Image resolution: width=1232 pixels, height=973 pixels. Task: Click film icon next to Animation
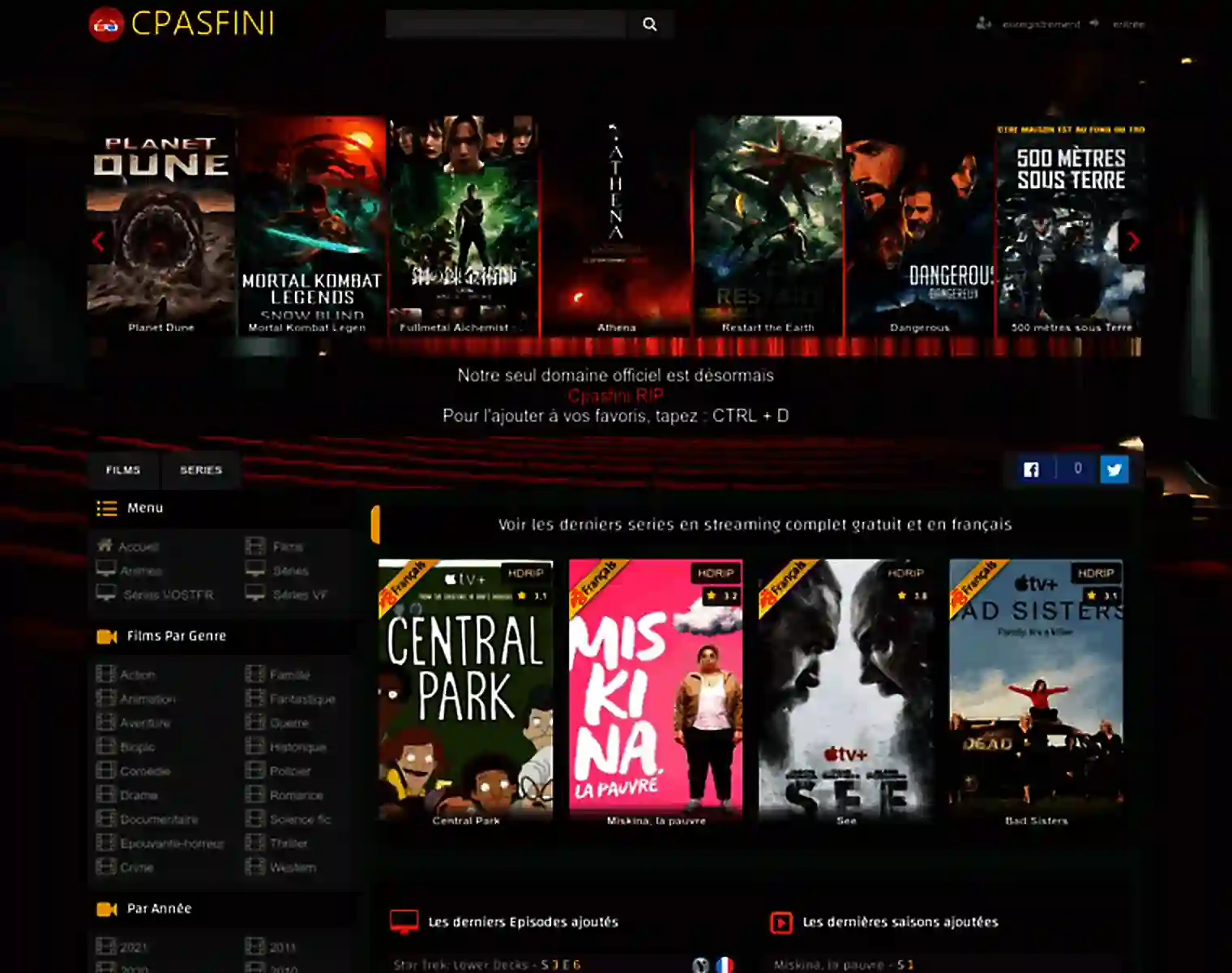coord(105,698)
